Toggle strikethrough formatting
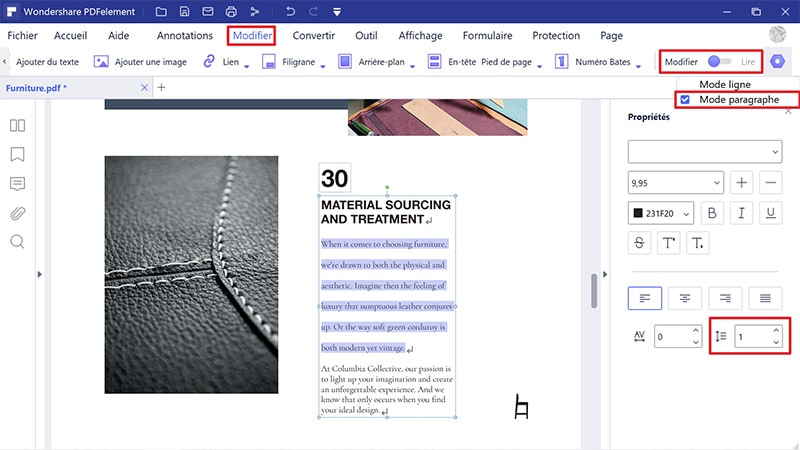The width and height of the screenshot is (800, 450). coord(639,243)
